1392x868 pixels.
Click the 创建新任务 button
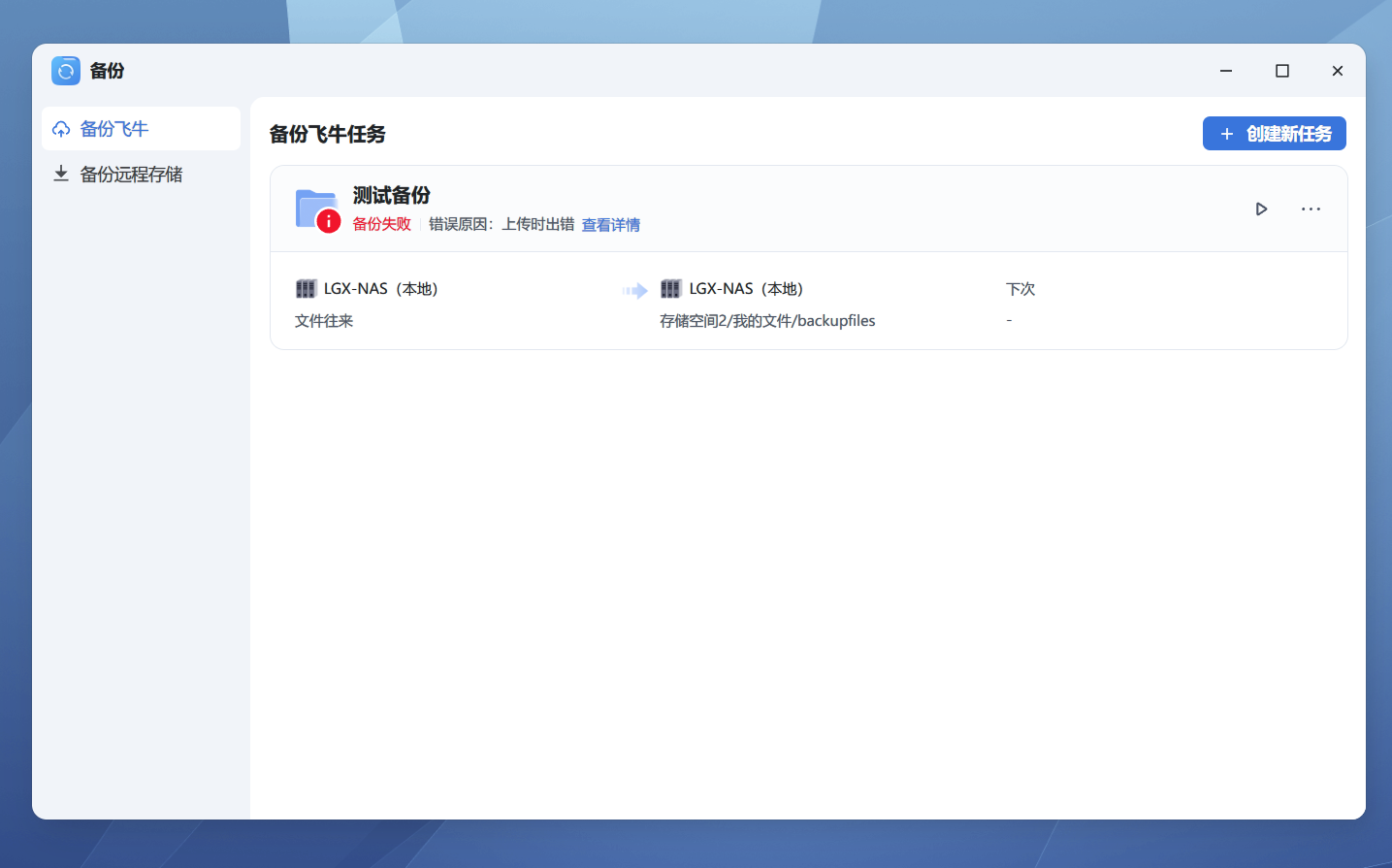[x=1274, y=134]
